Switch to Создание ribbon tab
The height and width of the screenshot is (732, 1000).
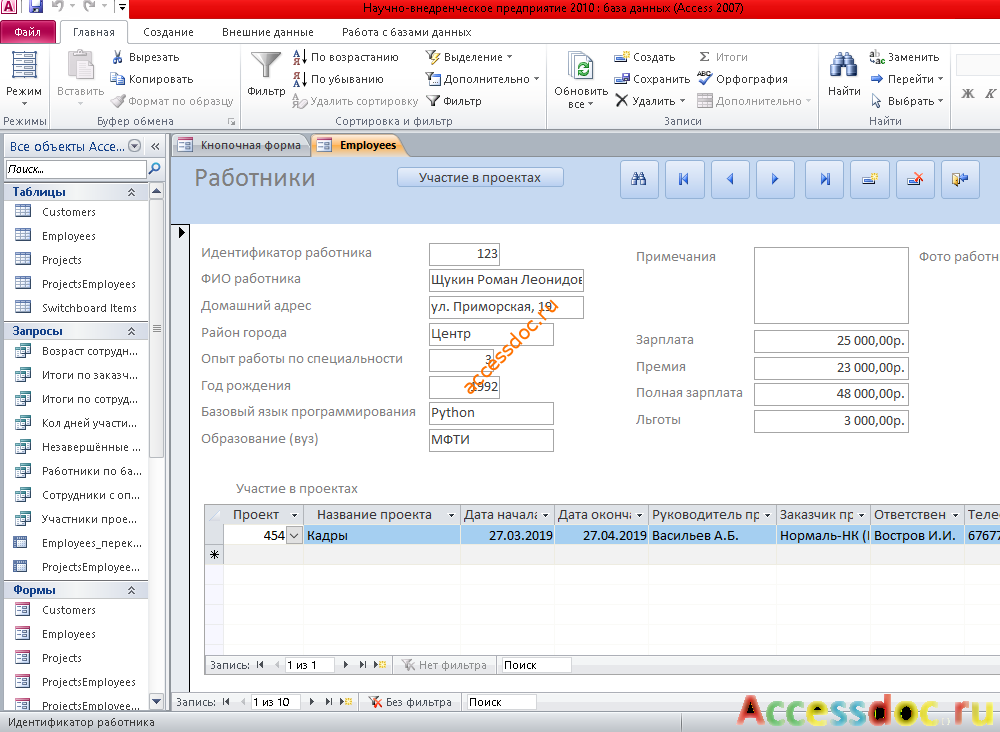click(168, 32)
